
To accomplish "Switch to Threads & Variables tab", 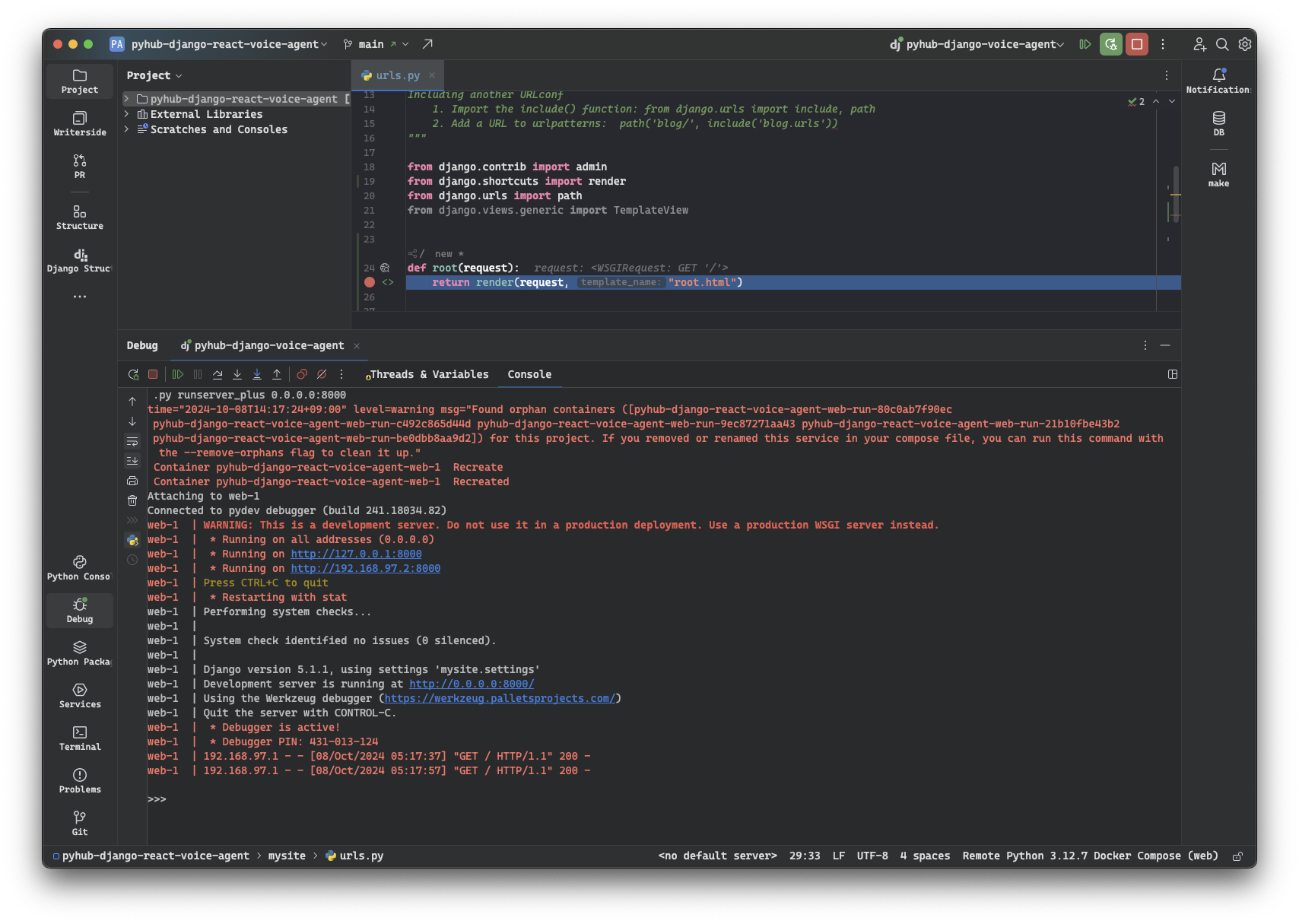I will pos(427,374).
